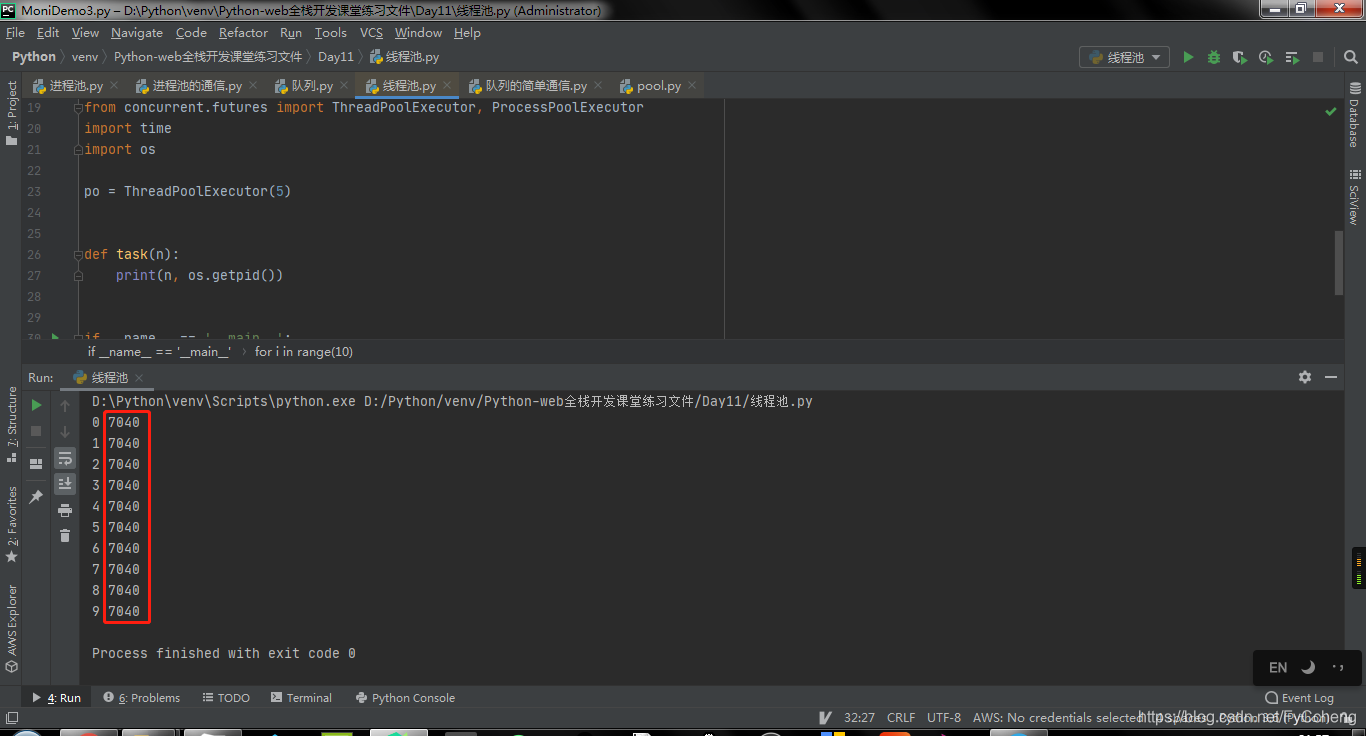Screen dimensions: 1366x736
Task: Click the Python breadcrumb in navigation bar
Action: pyautogui.click(x=34, y=57)
